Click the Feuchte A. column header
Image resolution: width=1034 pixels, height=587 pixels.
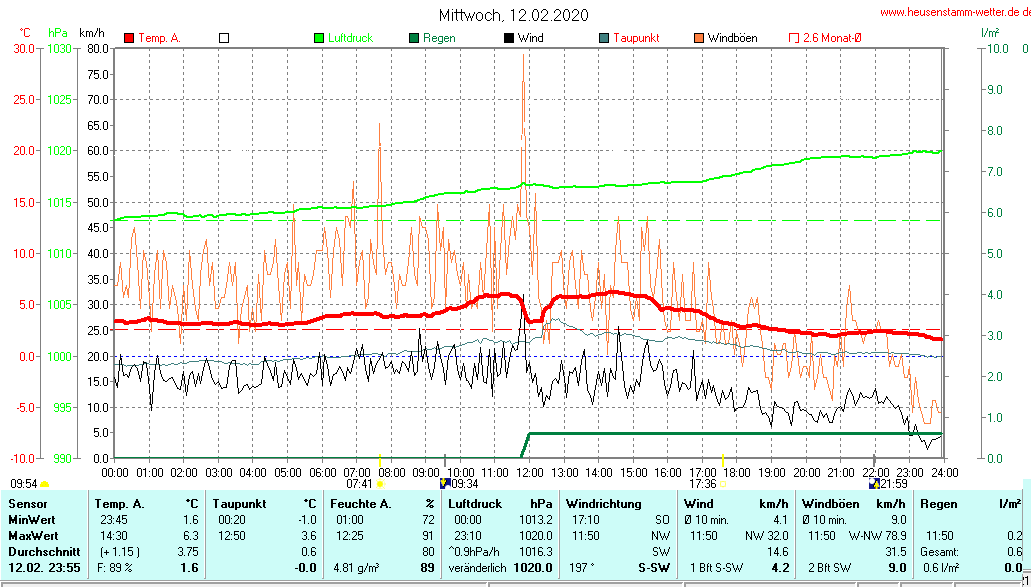pyautogui.click(x=358, y=503)
